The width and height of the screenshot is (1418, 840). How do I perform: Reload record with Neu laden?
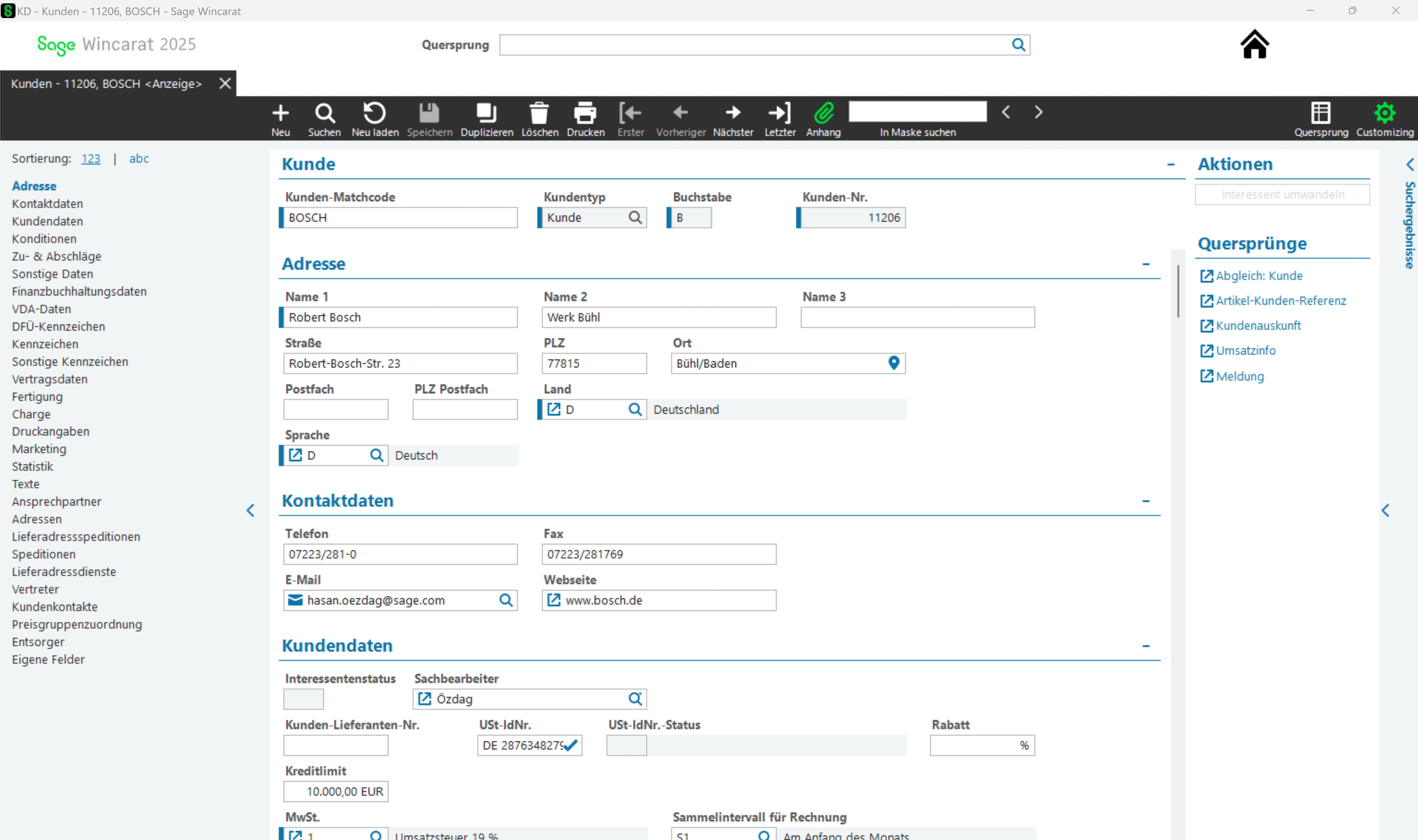click(x=374, y=113)
